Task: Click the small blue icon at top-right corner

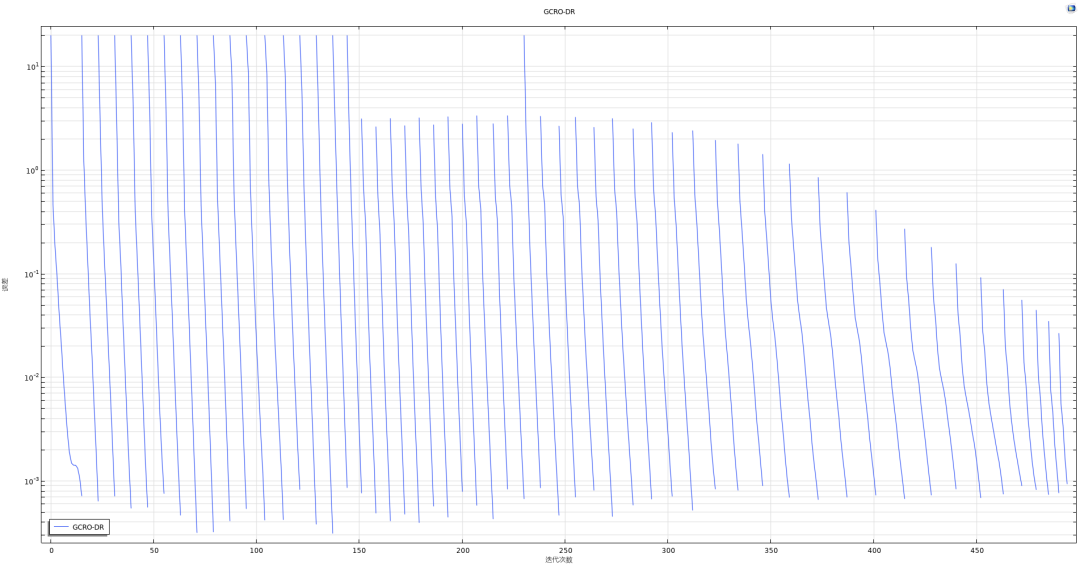Action: [1072, 8]
